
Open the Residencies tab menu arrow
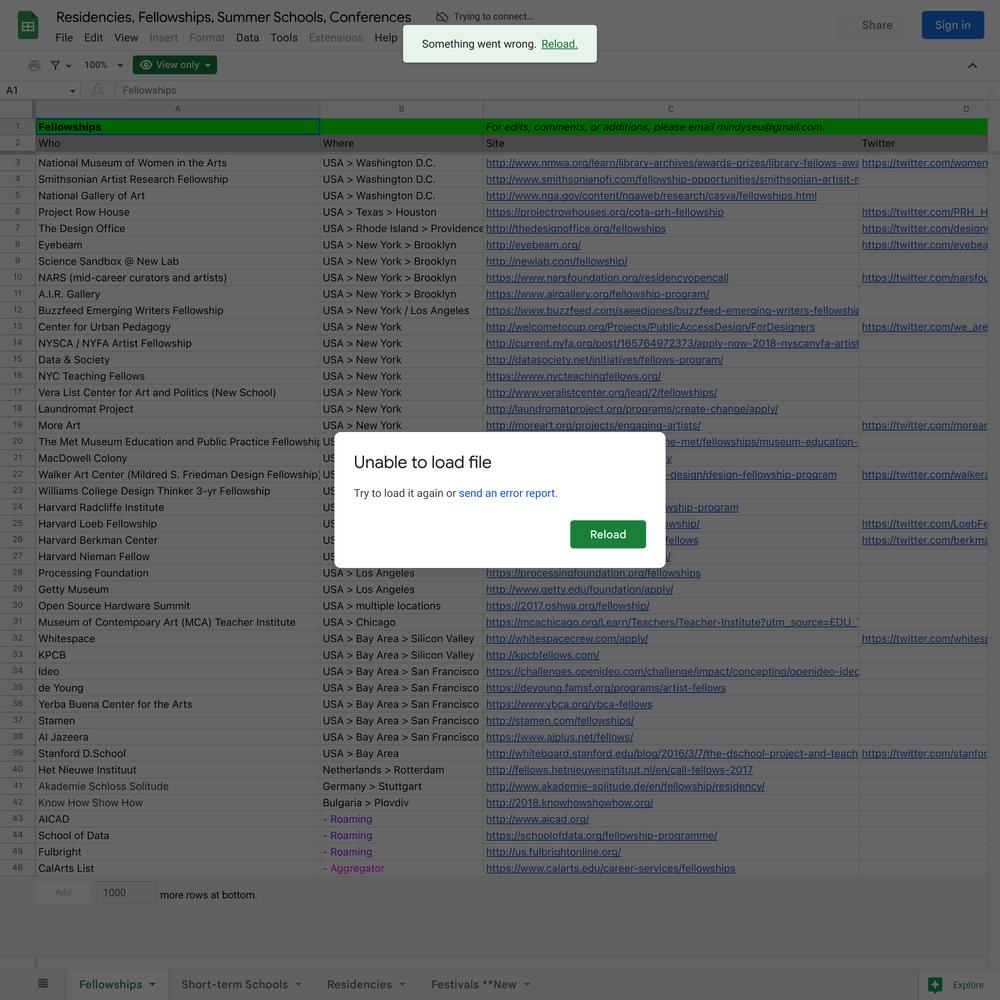click(402, 984)
